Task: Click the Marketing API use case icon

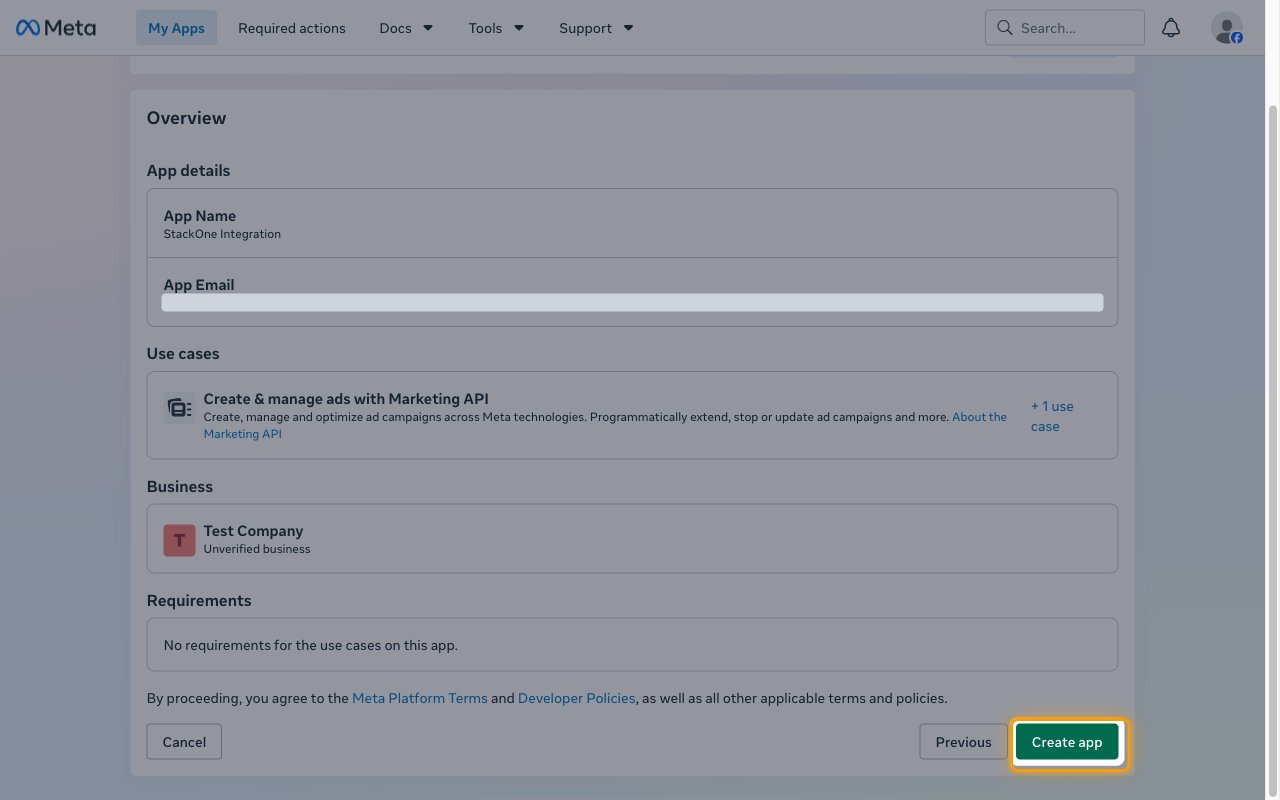Action: tap(179, 407)
